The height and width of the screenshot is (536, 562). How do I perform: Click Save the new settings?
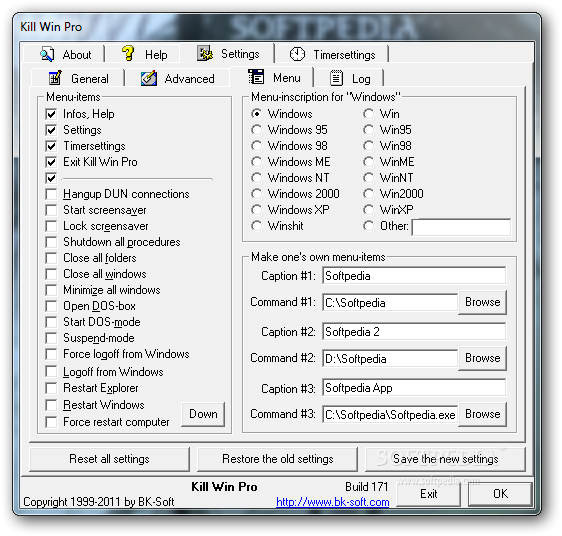coord(446,459)
